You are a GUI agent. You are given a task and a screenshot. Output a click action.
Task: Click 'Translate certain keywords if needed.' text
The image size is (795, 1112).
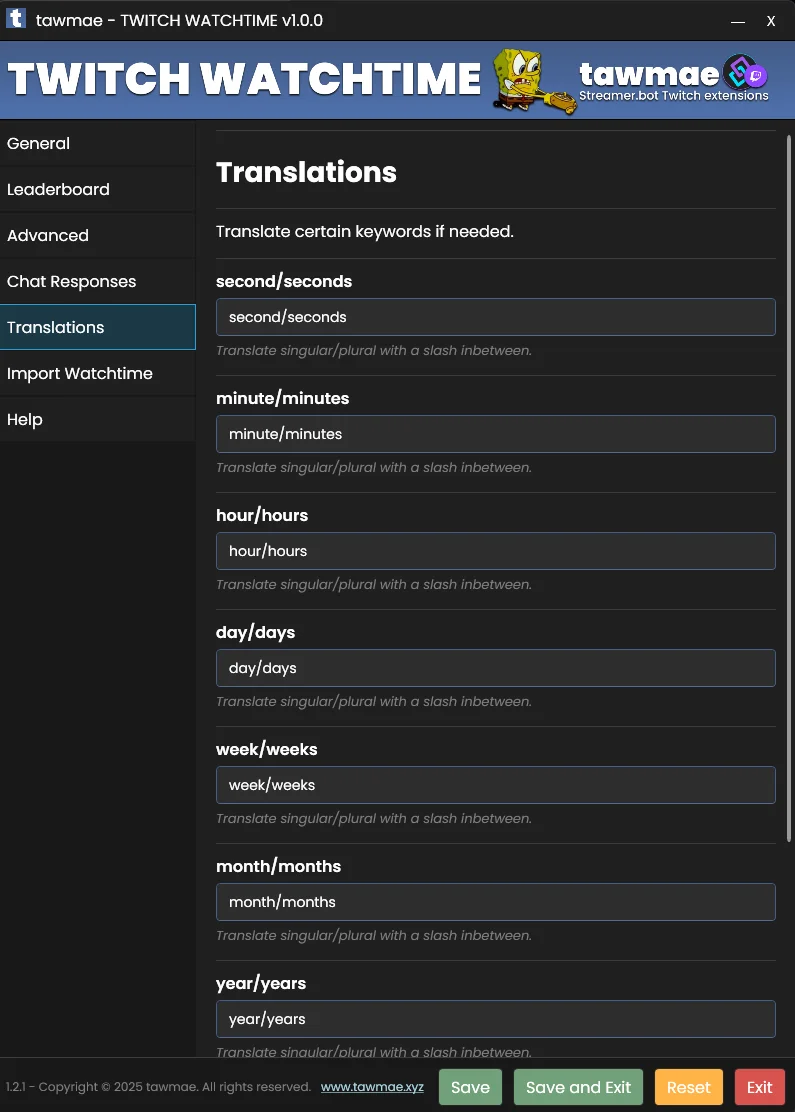click(365, 232)
